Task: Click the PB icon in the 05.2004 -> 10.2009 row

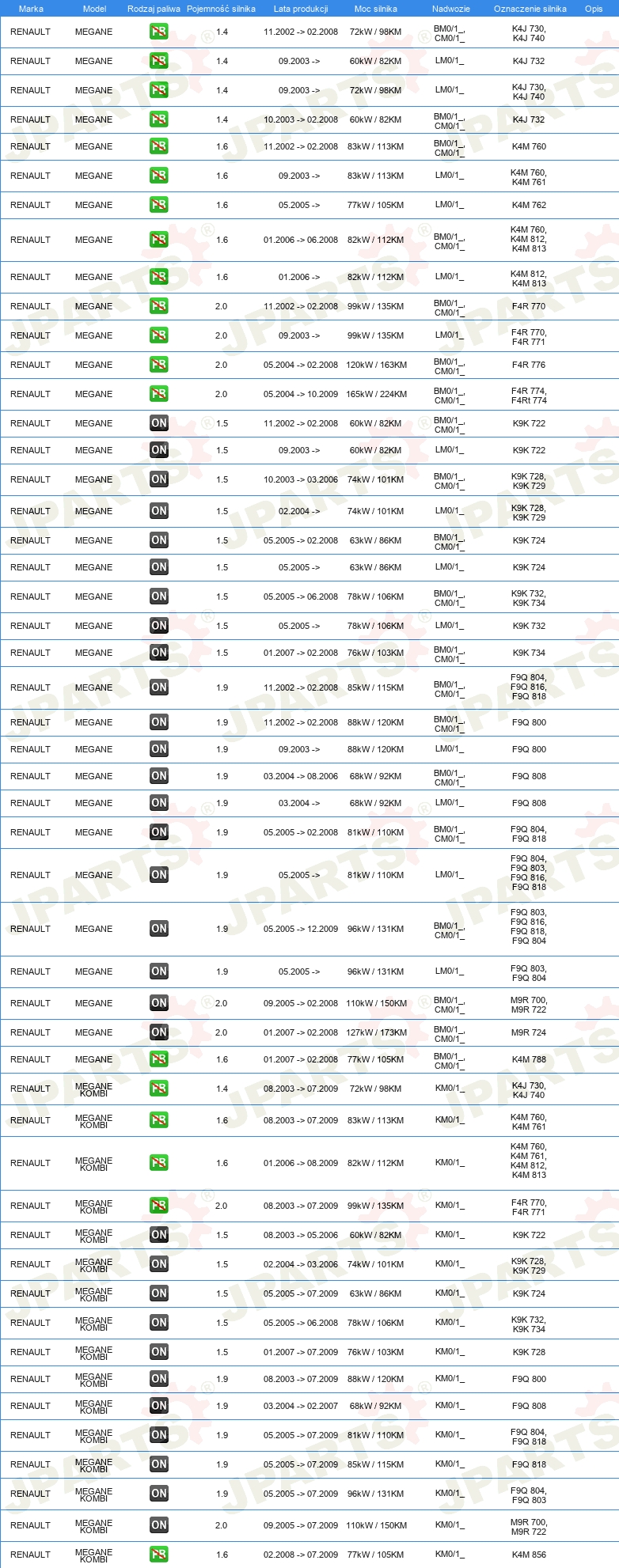Action: (159, 394)
